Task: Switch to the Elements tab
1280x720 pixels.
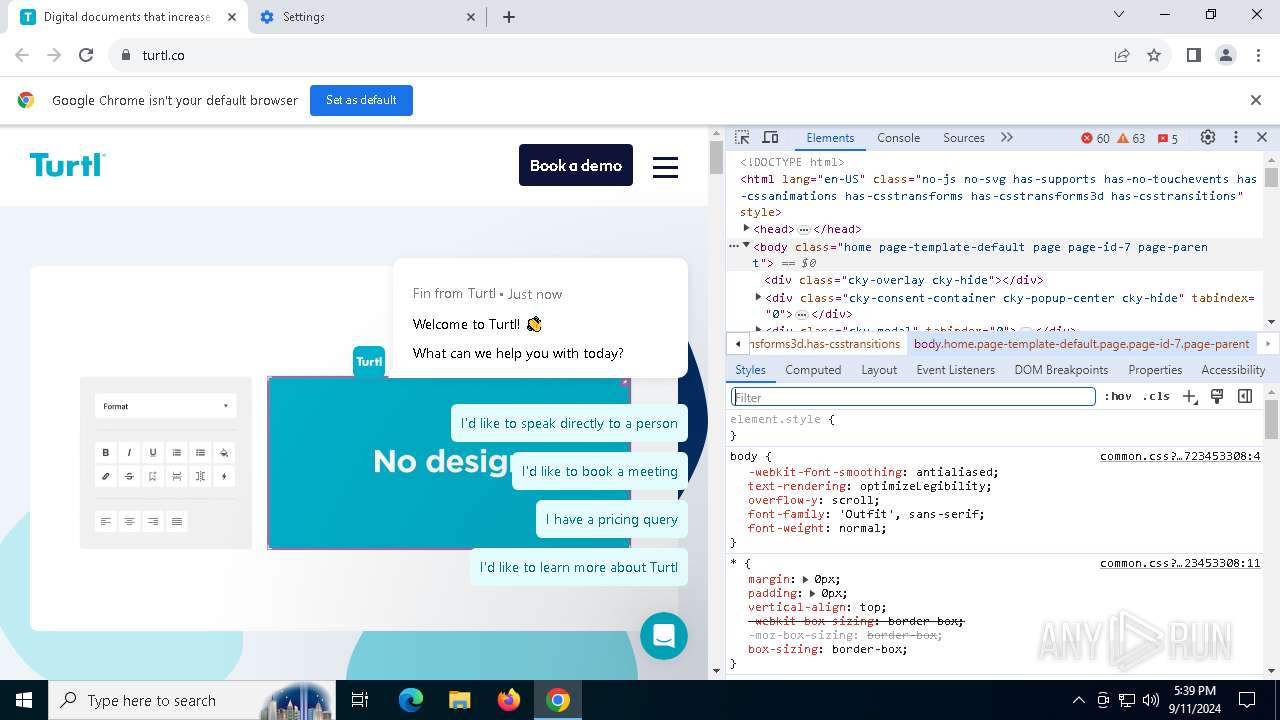Action: (x=830, y=138)
